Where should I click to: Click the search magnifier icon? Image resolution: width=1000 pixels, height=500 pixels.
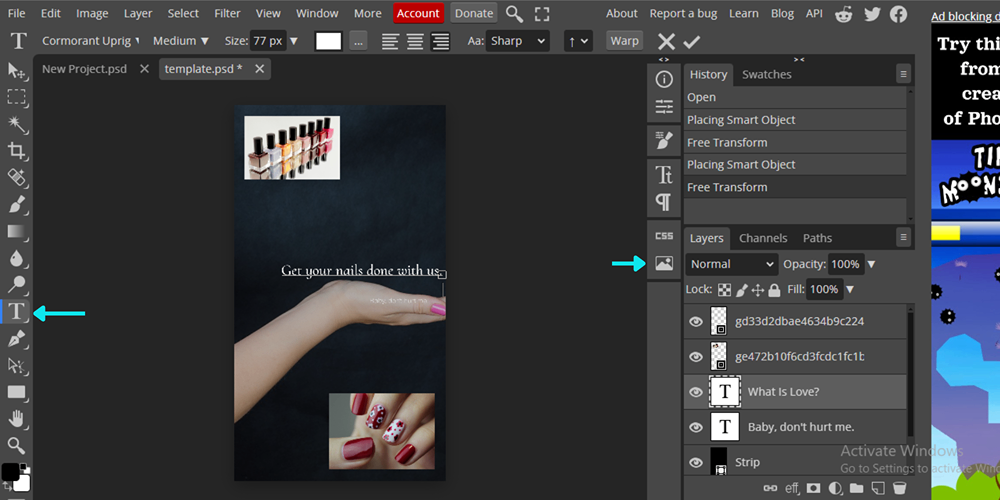pos(514,13)
